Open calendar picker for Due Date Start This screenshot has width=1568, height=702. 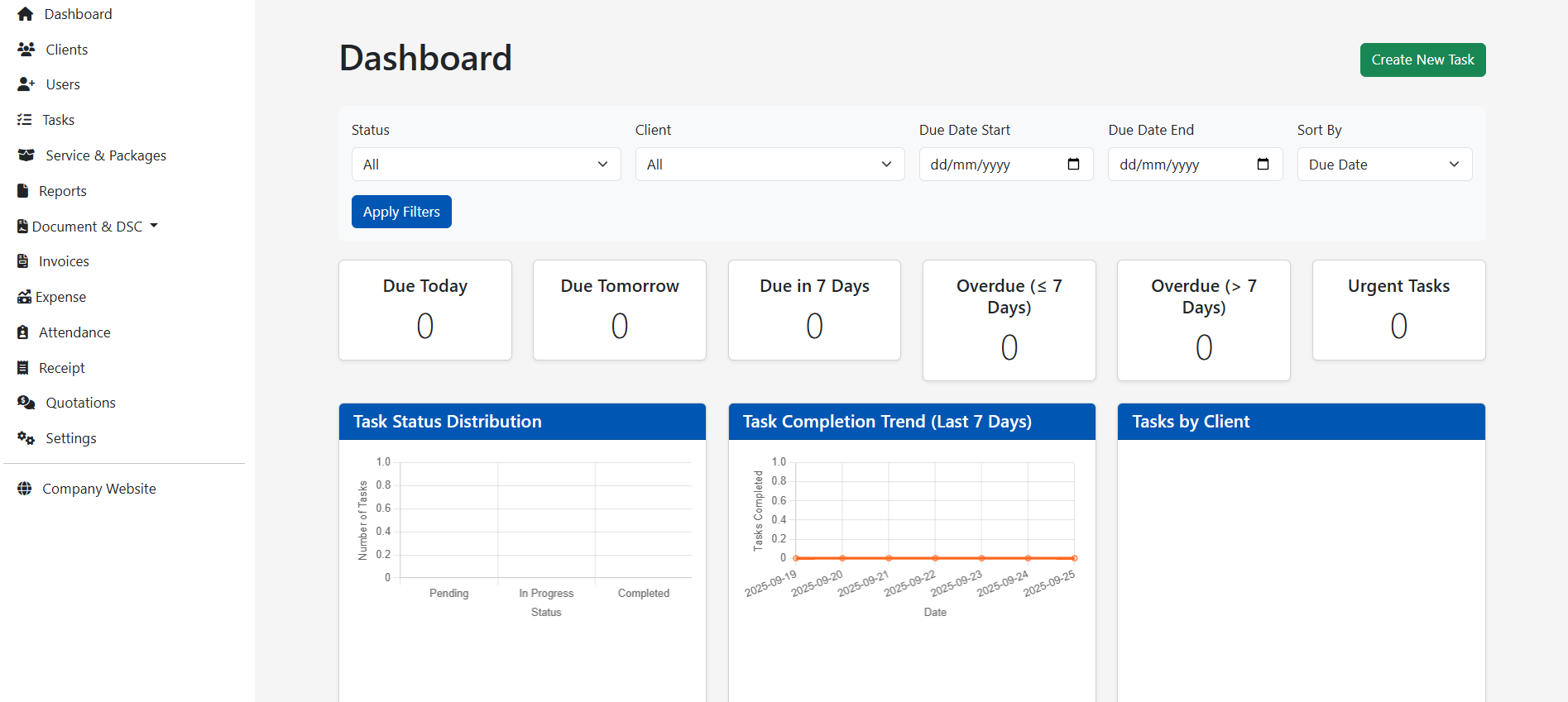pyautogui.click(x=1073, y=165)
